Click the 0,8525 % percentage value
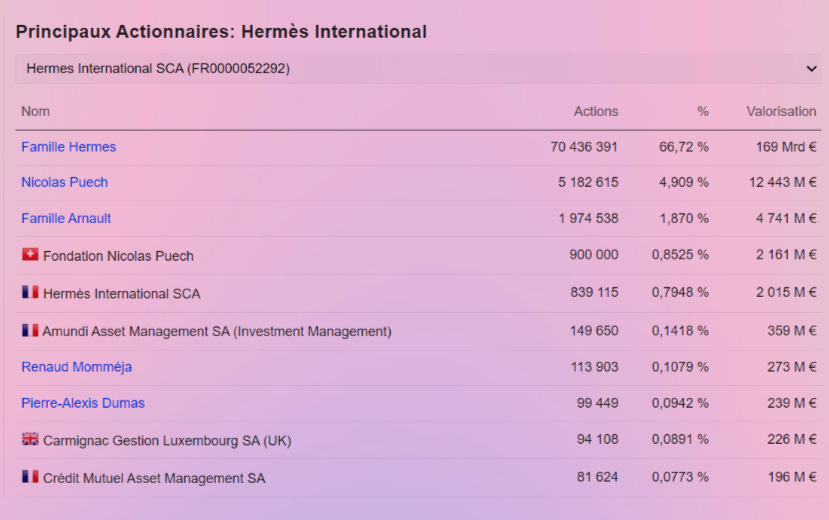Screen dimensions: 829x520 680,255
